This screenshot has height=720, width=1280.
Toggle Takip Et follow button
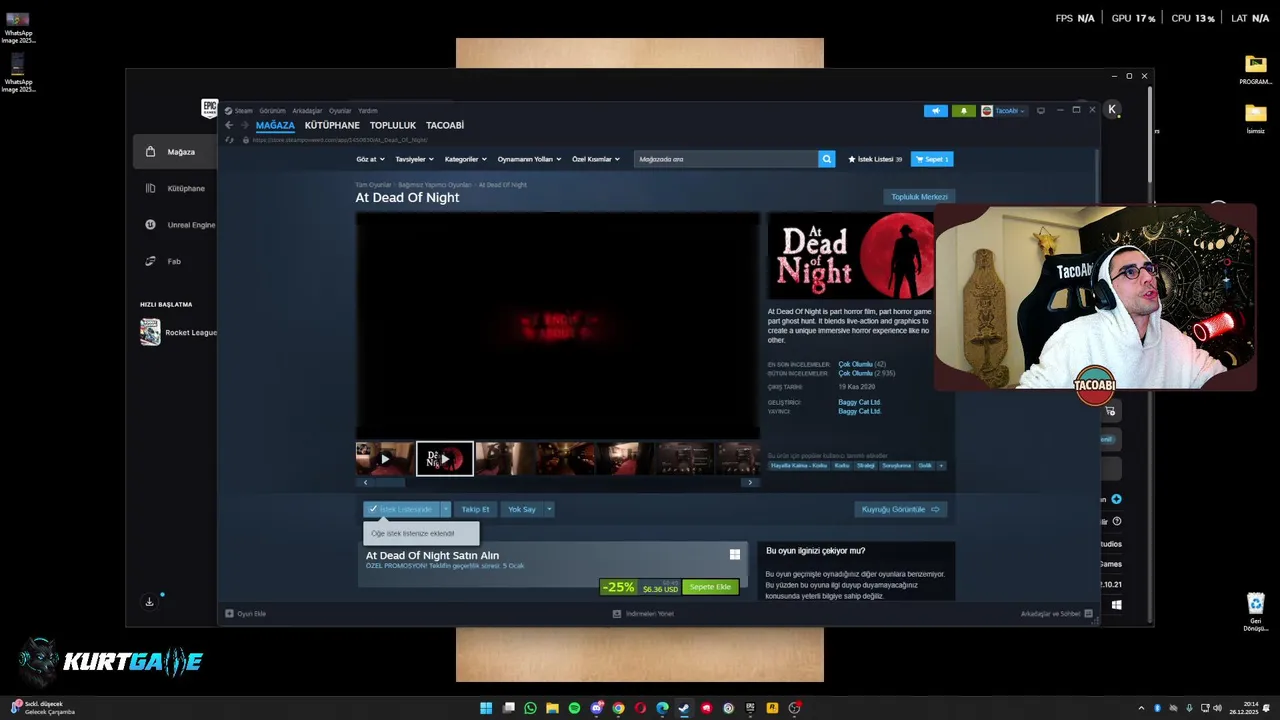point(475,509)
